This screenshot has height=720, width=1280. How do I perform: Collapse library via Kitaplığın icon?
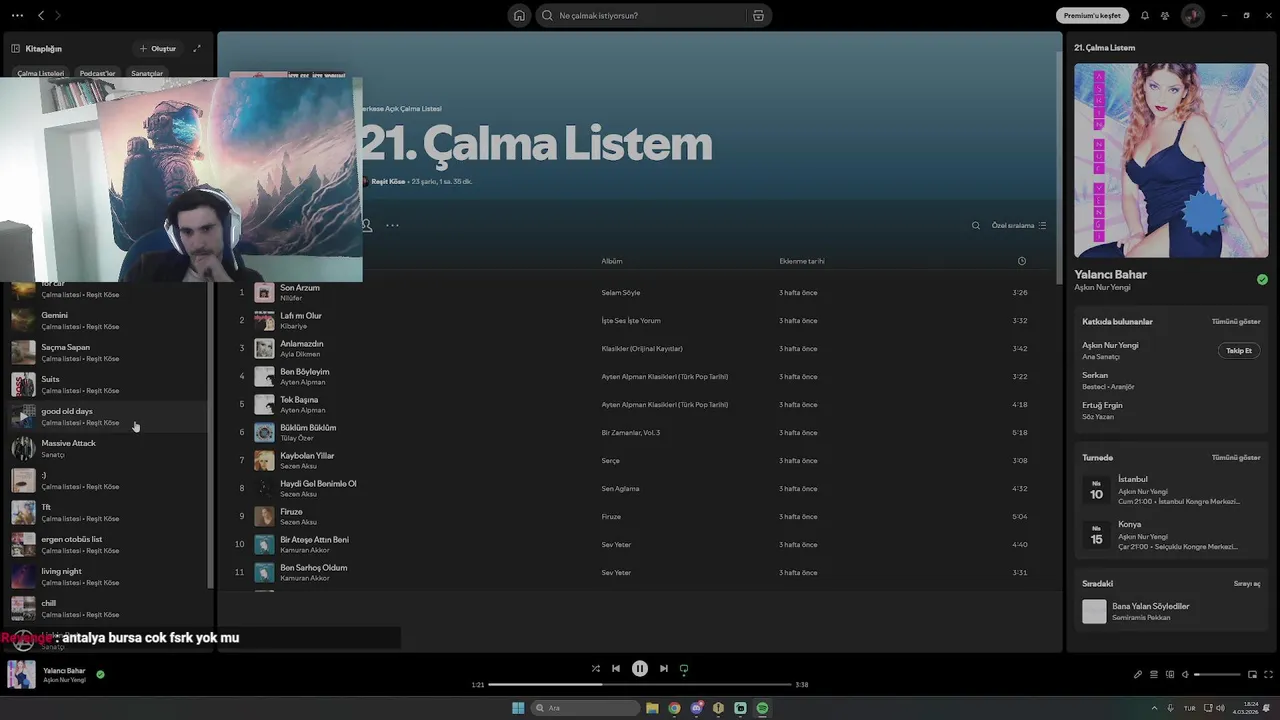pyautogui.click(x=15, y=48)
